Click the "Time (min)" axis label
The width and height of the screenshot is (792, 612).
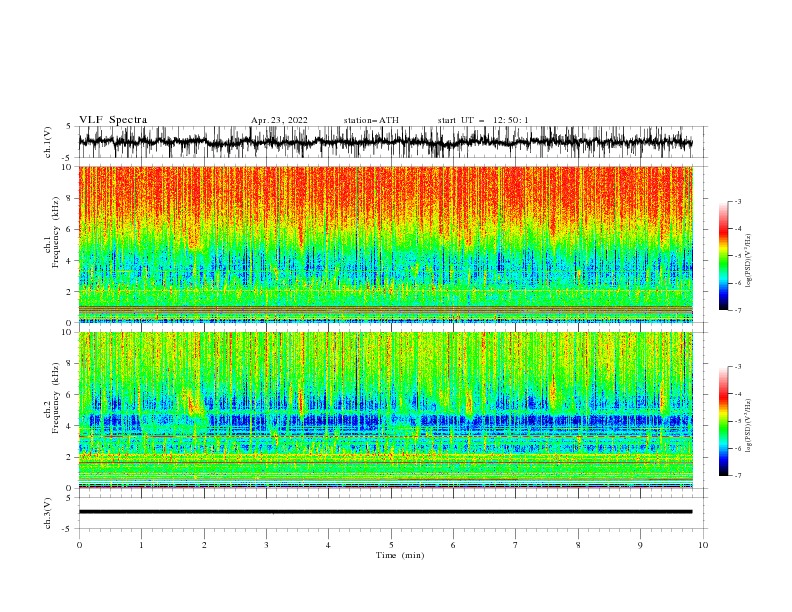point(400,555)
